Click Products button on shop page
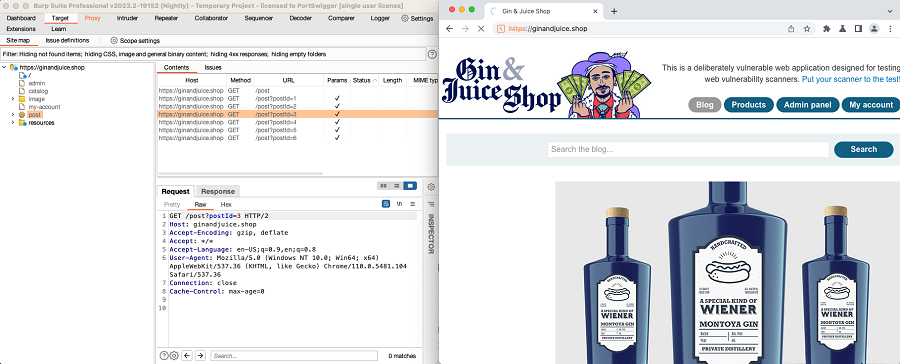 click(x=748, y=105)
